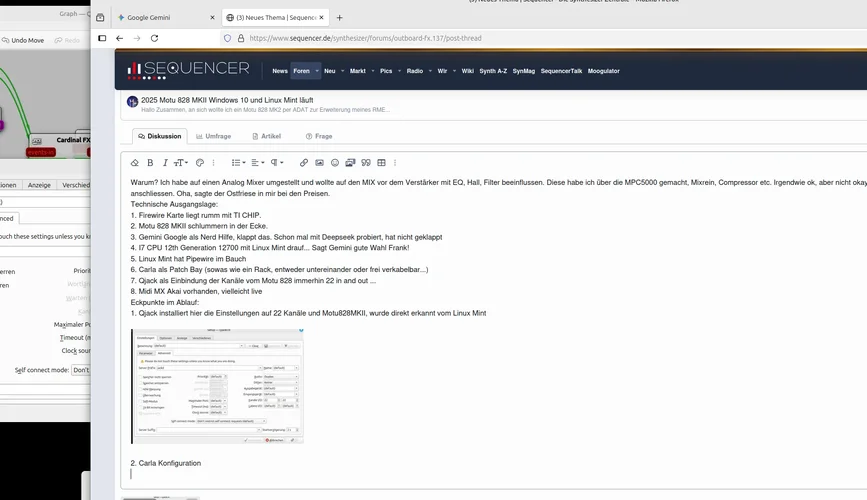The width and height of the screenshot is (867, 500).
Task: Click the Firefox View icon left of tabs
Action: click(x=100, y=18)
